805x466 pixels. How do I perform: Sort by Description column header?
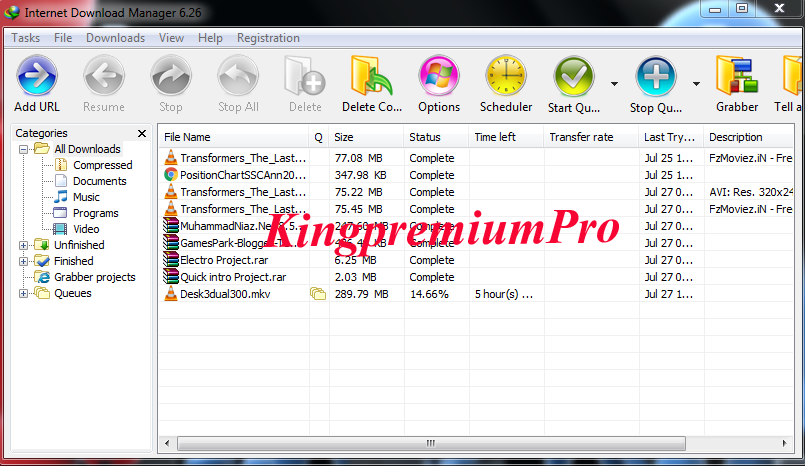pyautogui.click(x=749, y=137)
